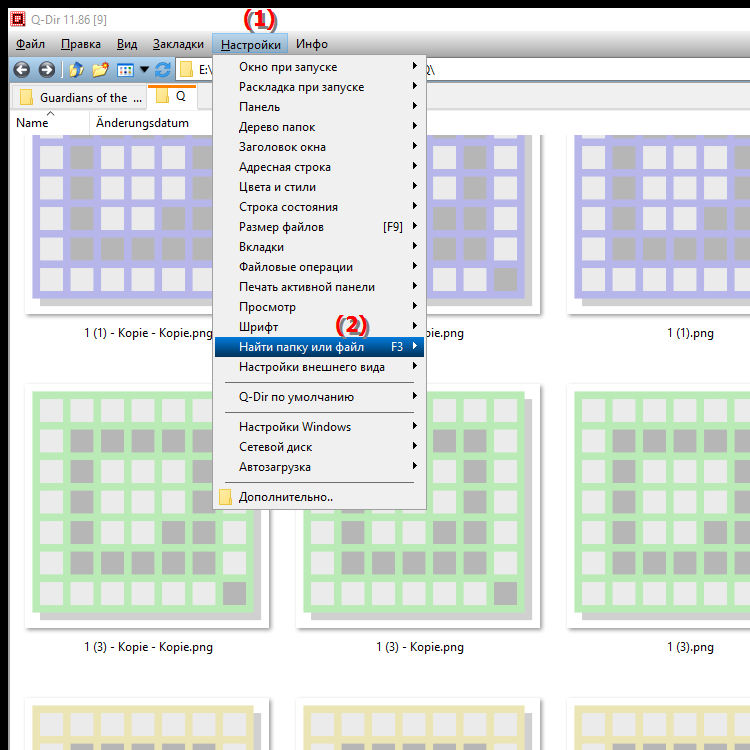Image resolution: width=750 pixels, height=750 pixels.
Task: Open Файловые операции submenu
Action: [x=319, y=267]
